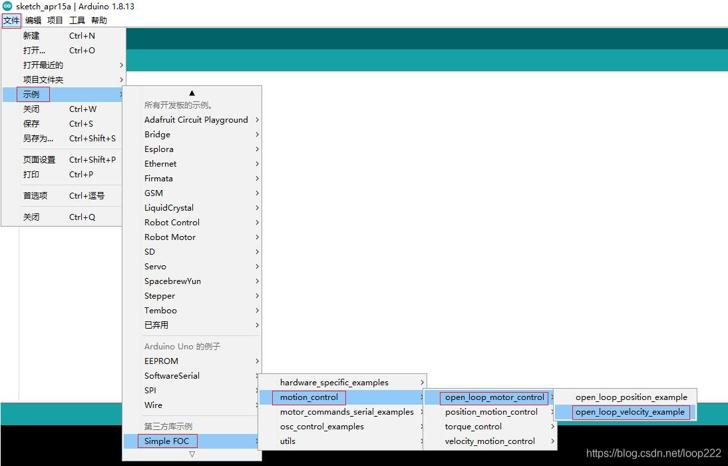
Task: Open SoftwareSerial examples submenu
Action: click(x=192, y=376)
